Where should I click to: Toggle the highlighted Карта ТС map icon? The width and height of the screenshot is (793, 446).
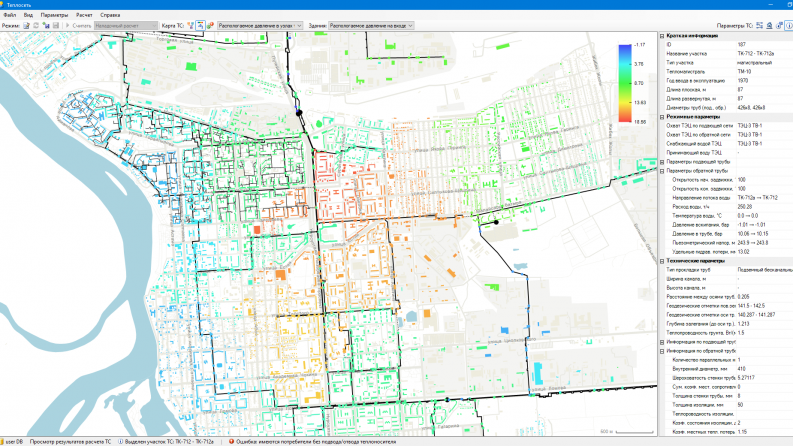[196, 25]
